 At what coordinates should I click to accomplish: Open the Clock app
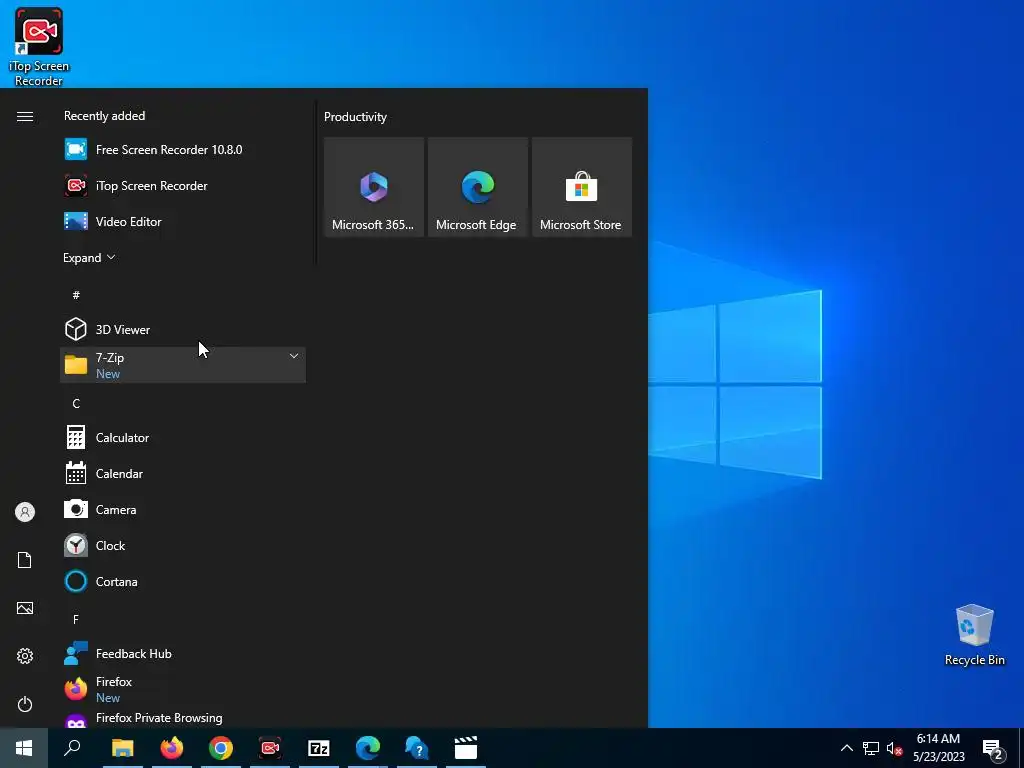pos(183,545)
